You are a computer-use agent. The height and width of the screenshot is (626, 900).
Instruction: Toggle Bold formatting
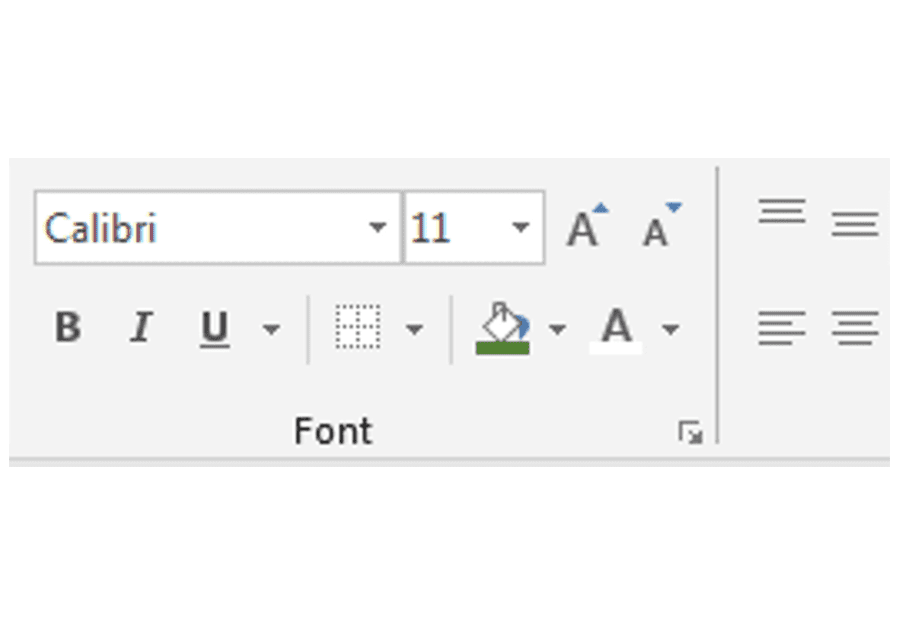[x=68, y=327]
